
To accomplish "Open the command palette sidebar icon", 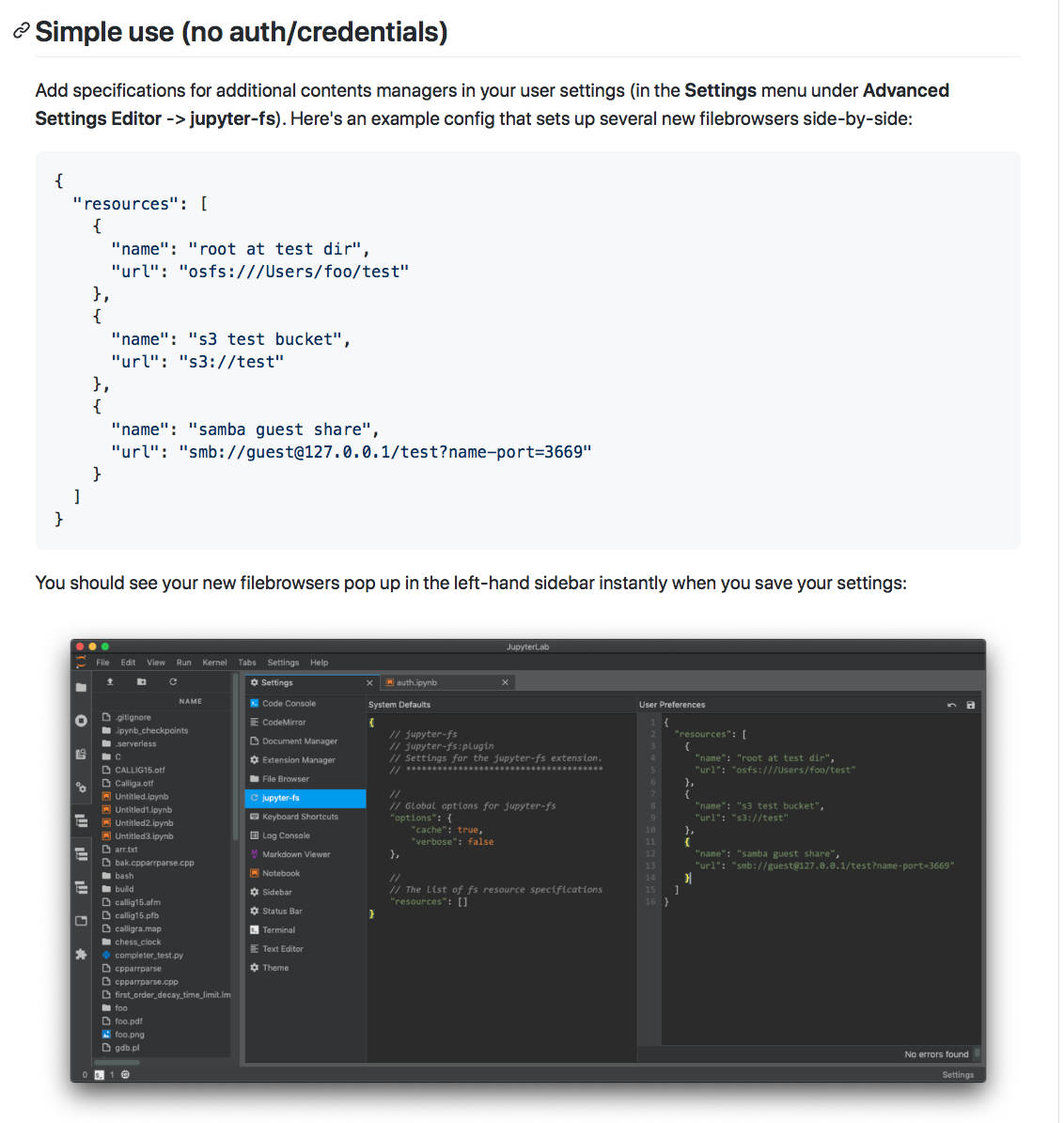I will 81,755.
